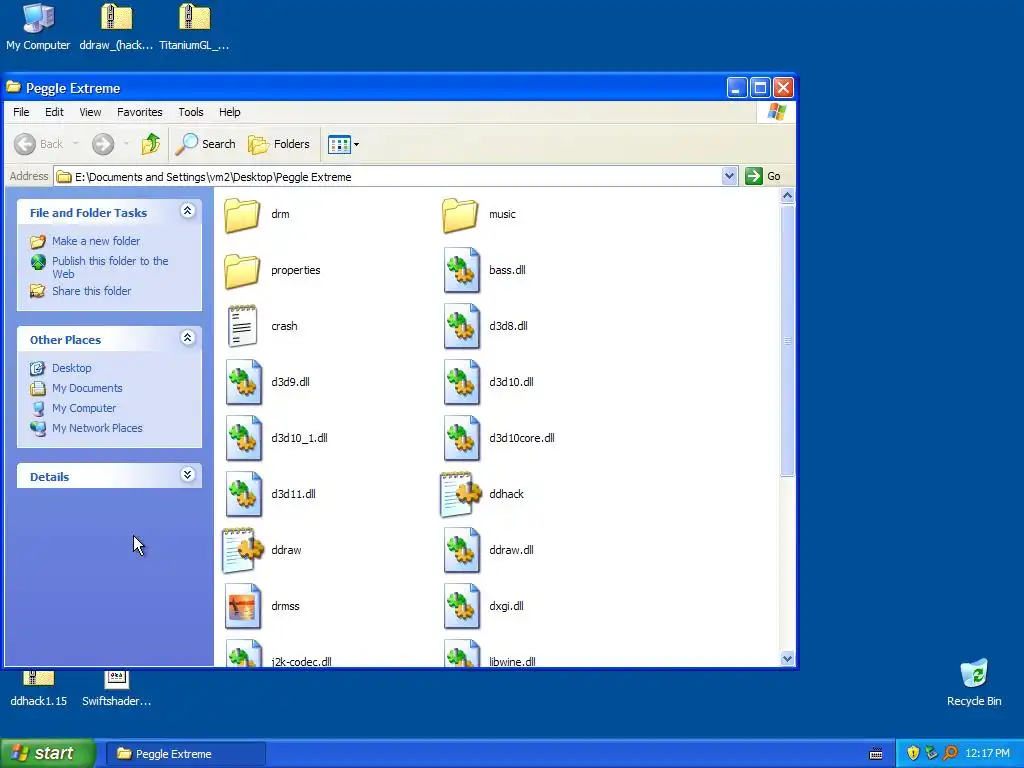Go to Desktop in Other Places
The height and width of the screenshot is (768, 1024).
click(61, 368)
